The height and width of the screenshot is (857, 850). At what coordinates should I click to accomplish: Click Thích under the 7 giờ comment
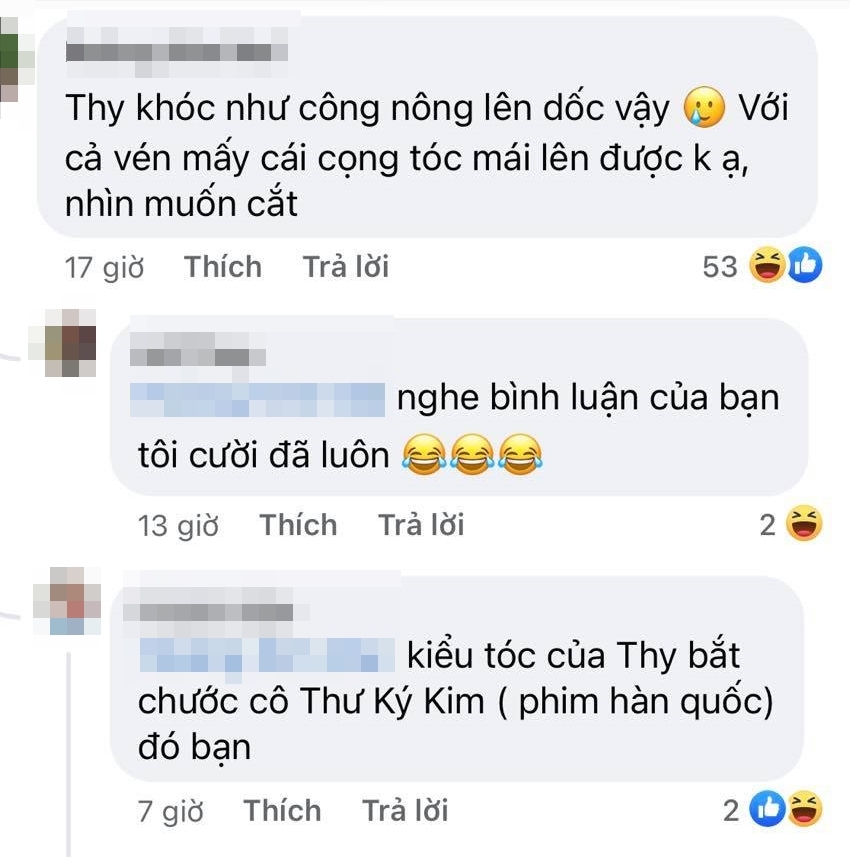click(x=282, y=810)
